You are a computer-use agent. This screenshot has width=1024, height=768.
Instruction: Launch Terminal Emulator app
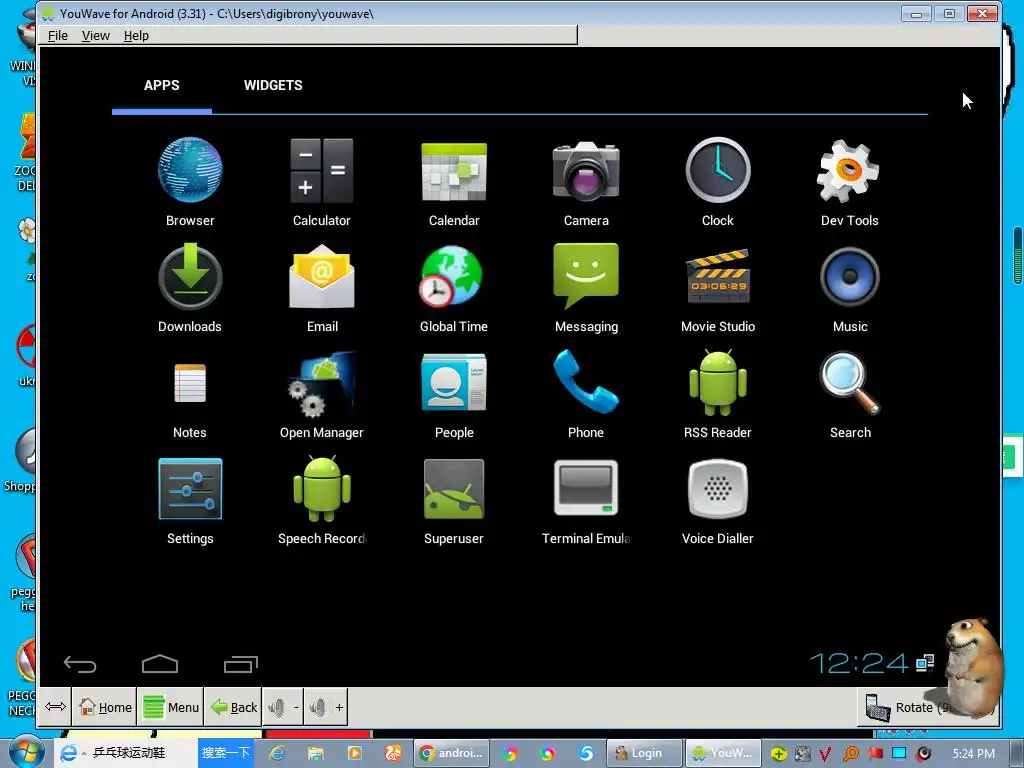586,488
